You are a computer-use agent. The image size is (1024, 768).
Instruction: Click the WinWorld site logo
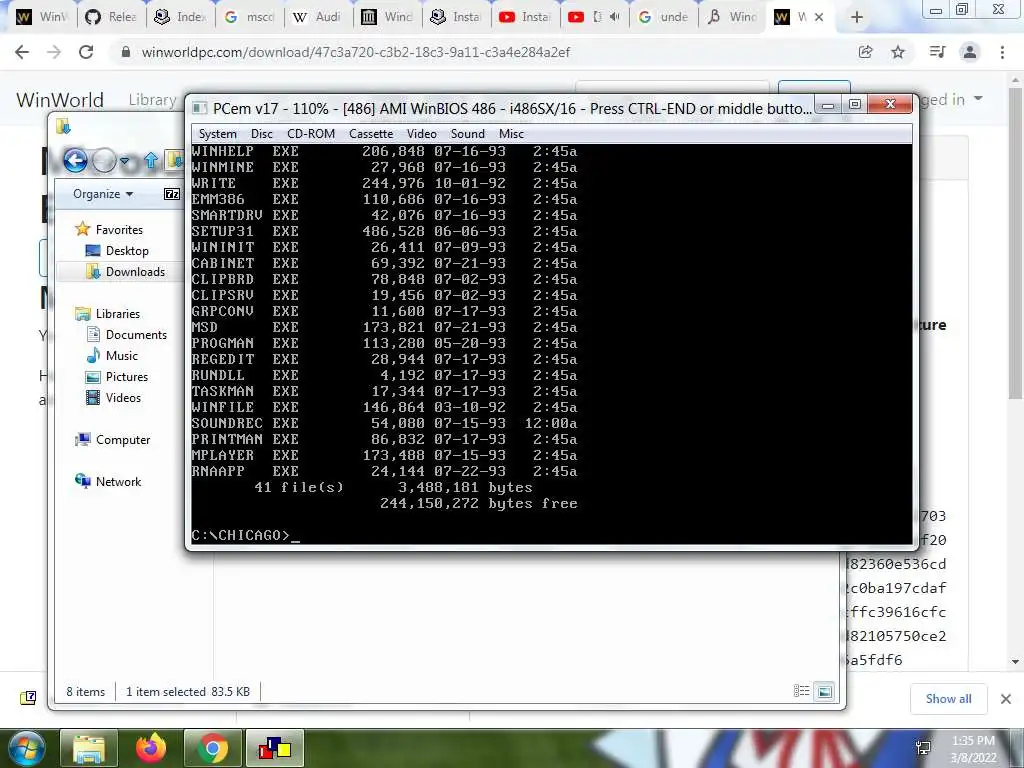tap(59, 100)
